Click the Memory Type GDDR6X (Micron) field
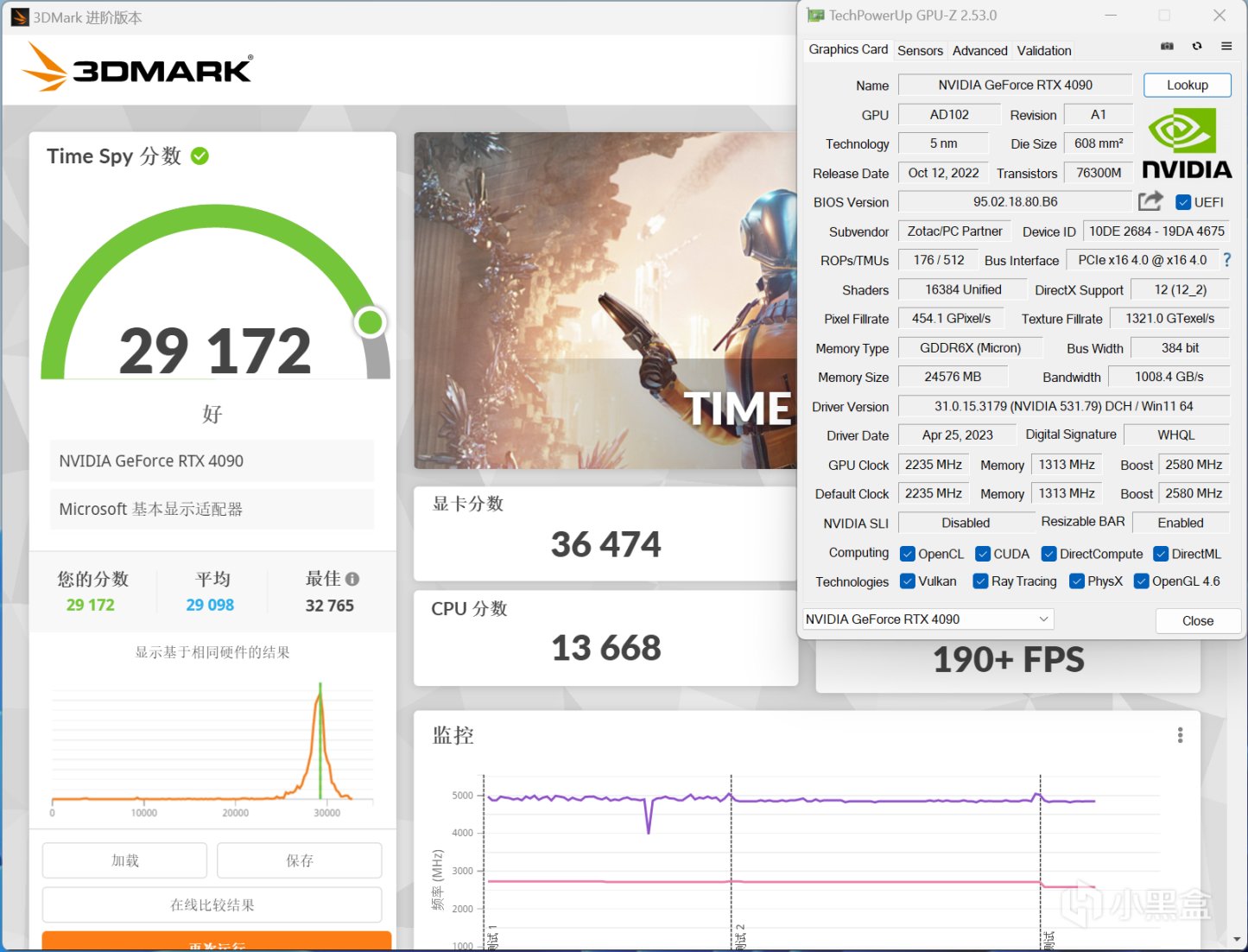 [x=970, y=347]
